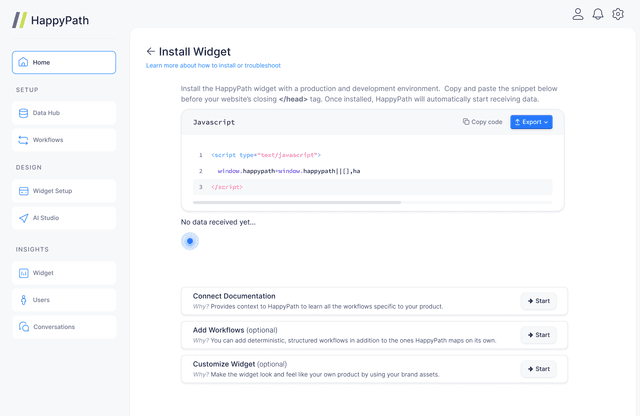Open the user profile icon

[578, 14]
